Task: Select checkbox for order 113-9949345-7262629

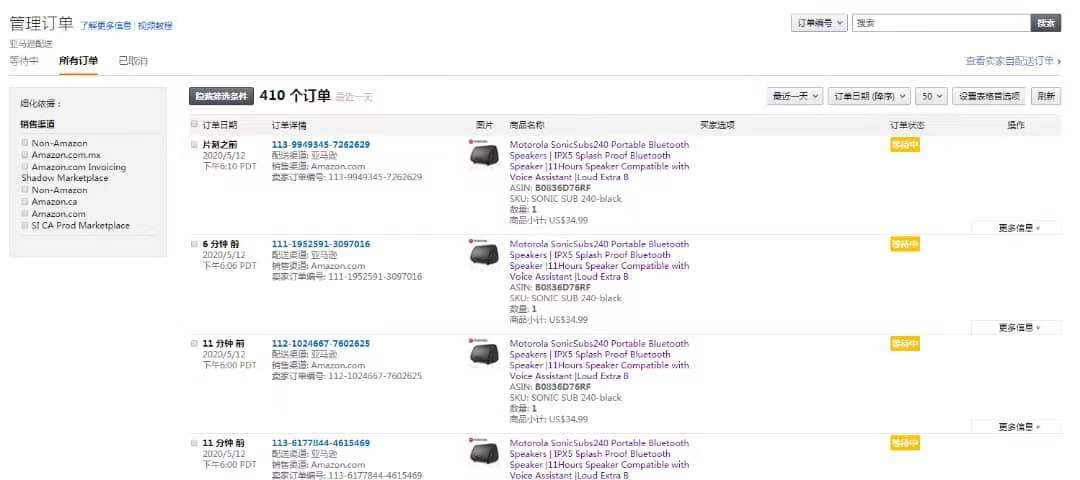Action: [x=194, y=145]
